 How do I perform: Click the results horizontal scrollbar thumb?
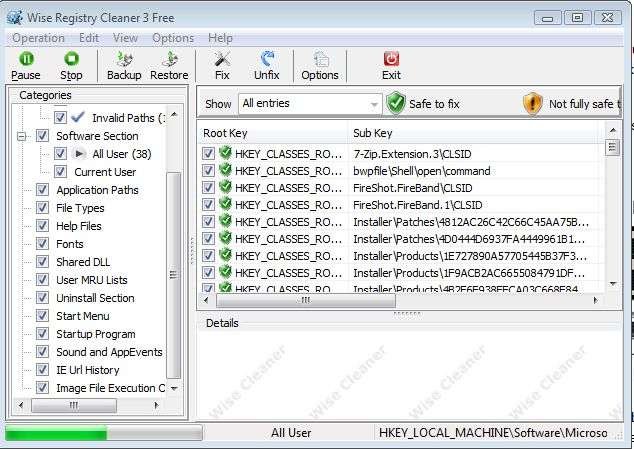click(x=306, y=300)
